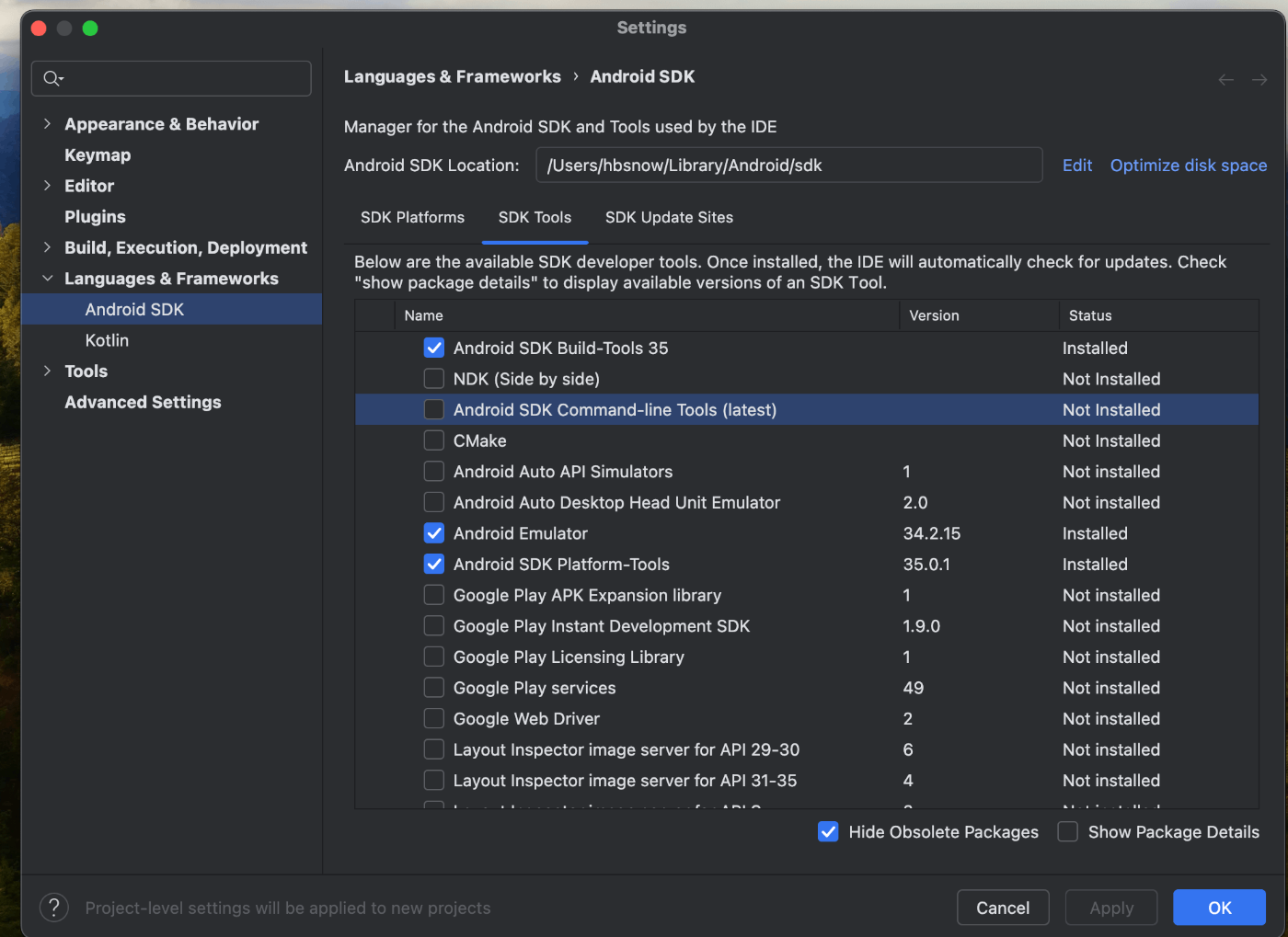Check Android Auto Desktop Head Unit Emulator checkbox
Image resolution: width=1288 pixels, height=937 pixels.
pyautogui.click(x=434, y=502)
